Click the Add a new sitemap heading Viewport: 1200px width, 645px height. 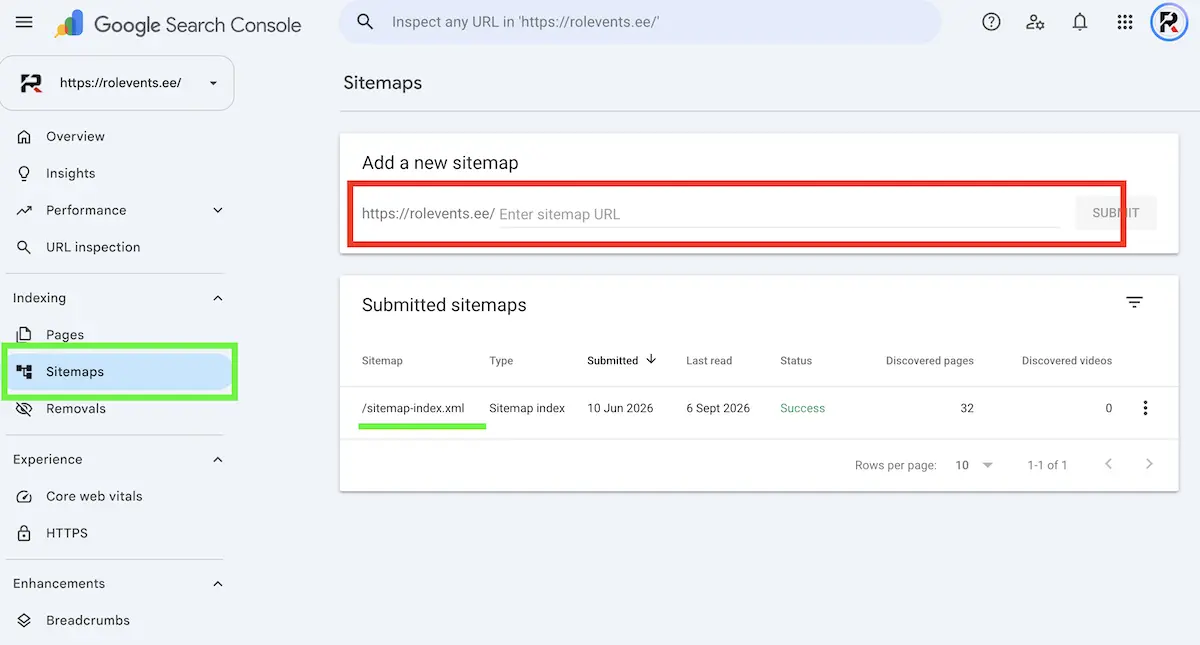coord(440,163)
